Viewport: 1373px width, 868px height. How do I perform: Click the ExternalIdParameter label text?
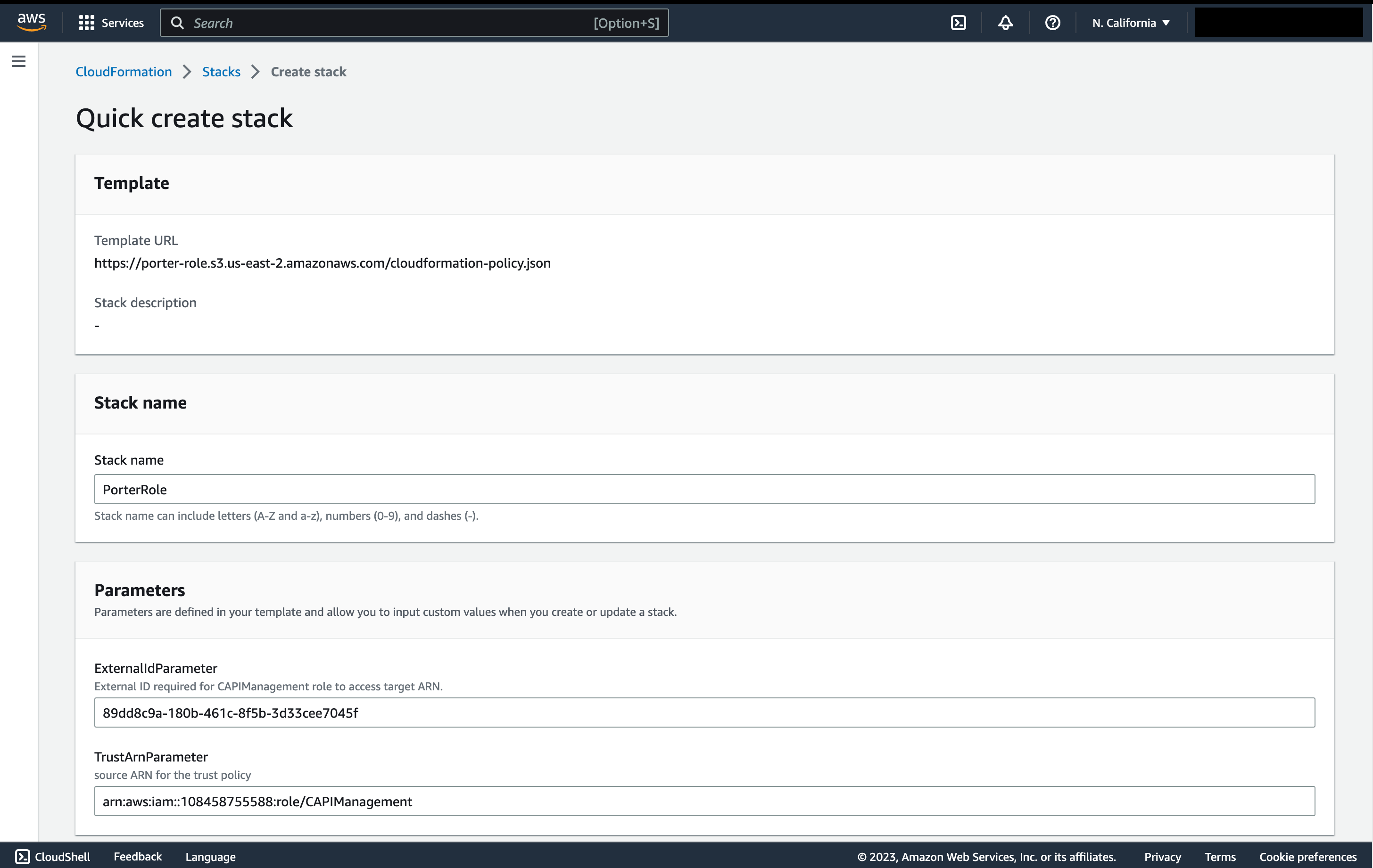(x=156, y=668)
